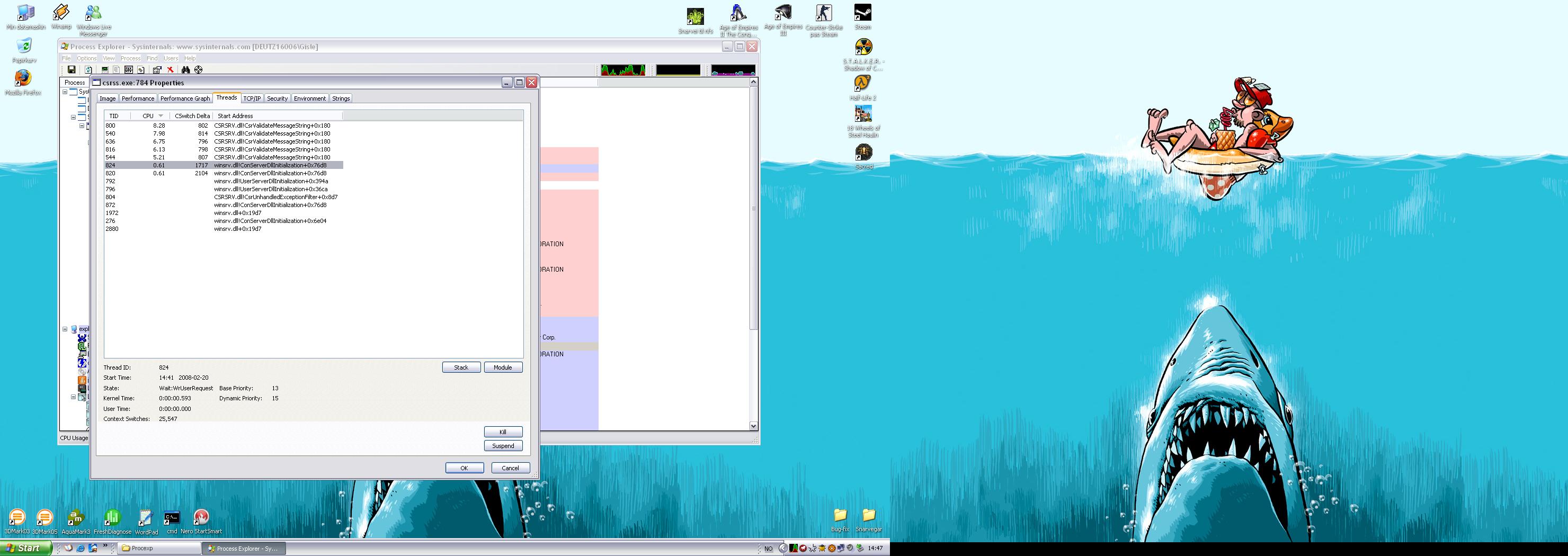
Task: Open the Options menu in Process Explorer
Action: tap(86, 58)
